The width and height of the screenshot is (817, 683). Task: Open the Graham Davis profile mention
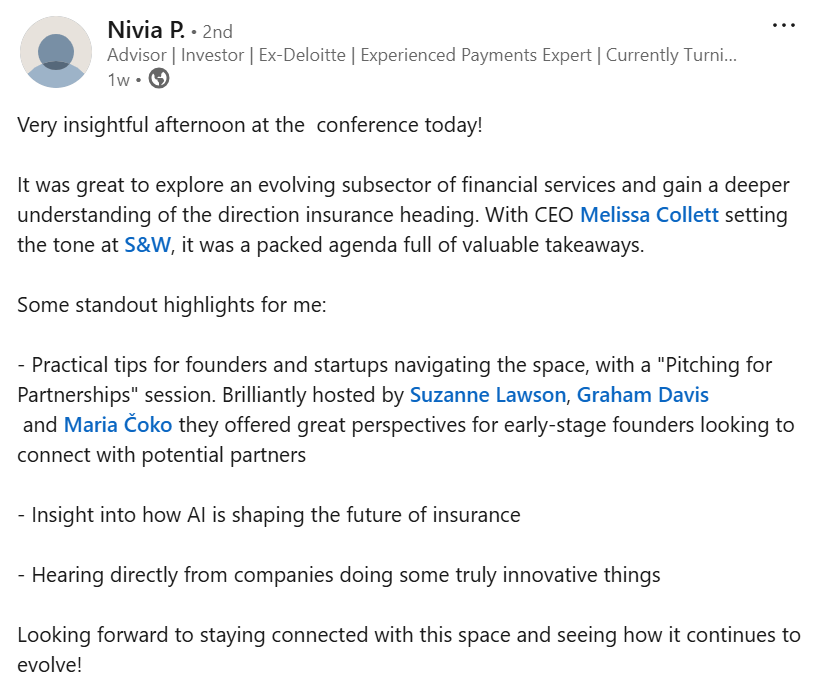click(642, 394)
